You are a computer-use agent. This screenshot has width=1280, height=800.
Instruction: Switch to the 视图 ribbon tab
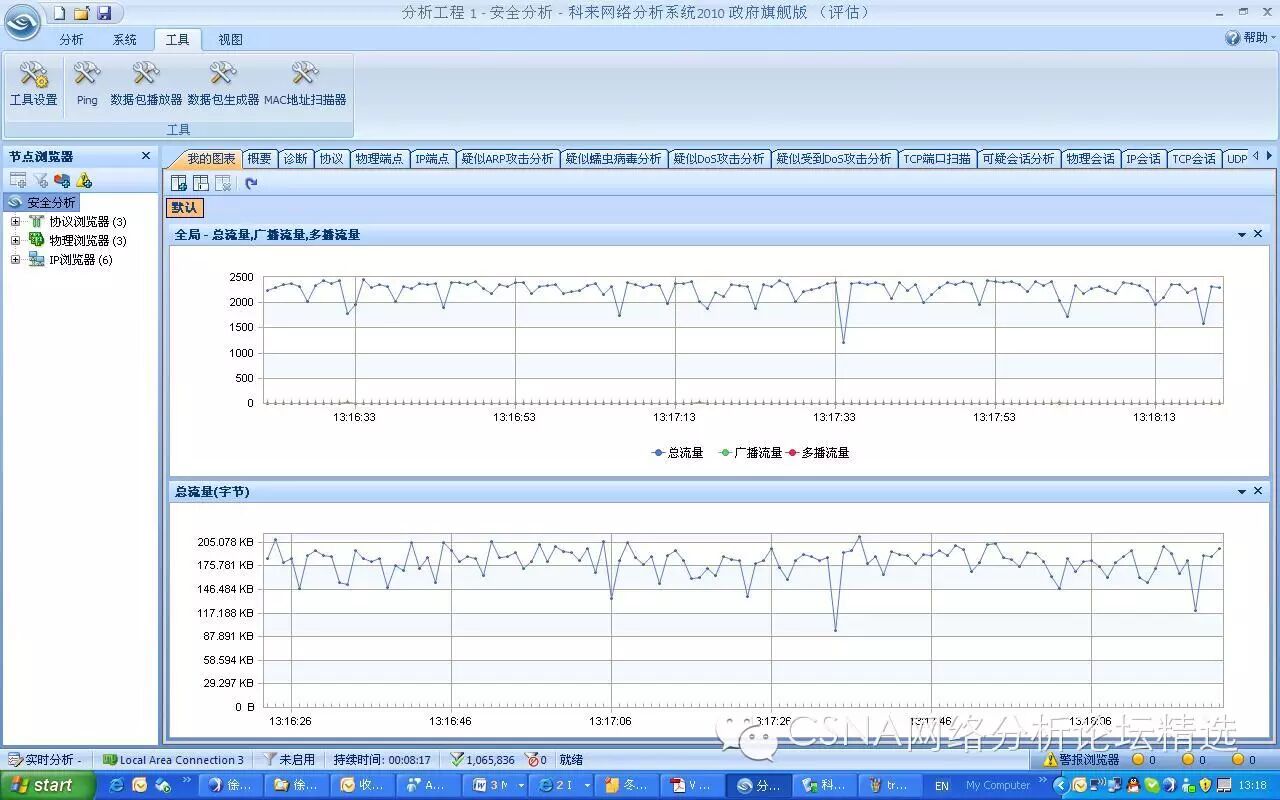pos(230,40)
